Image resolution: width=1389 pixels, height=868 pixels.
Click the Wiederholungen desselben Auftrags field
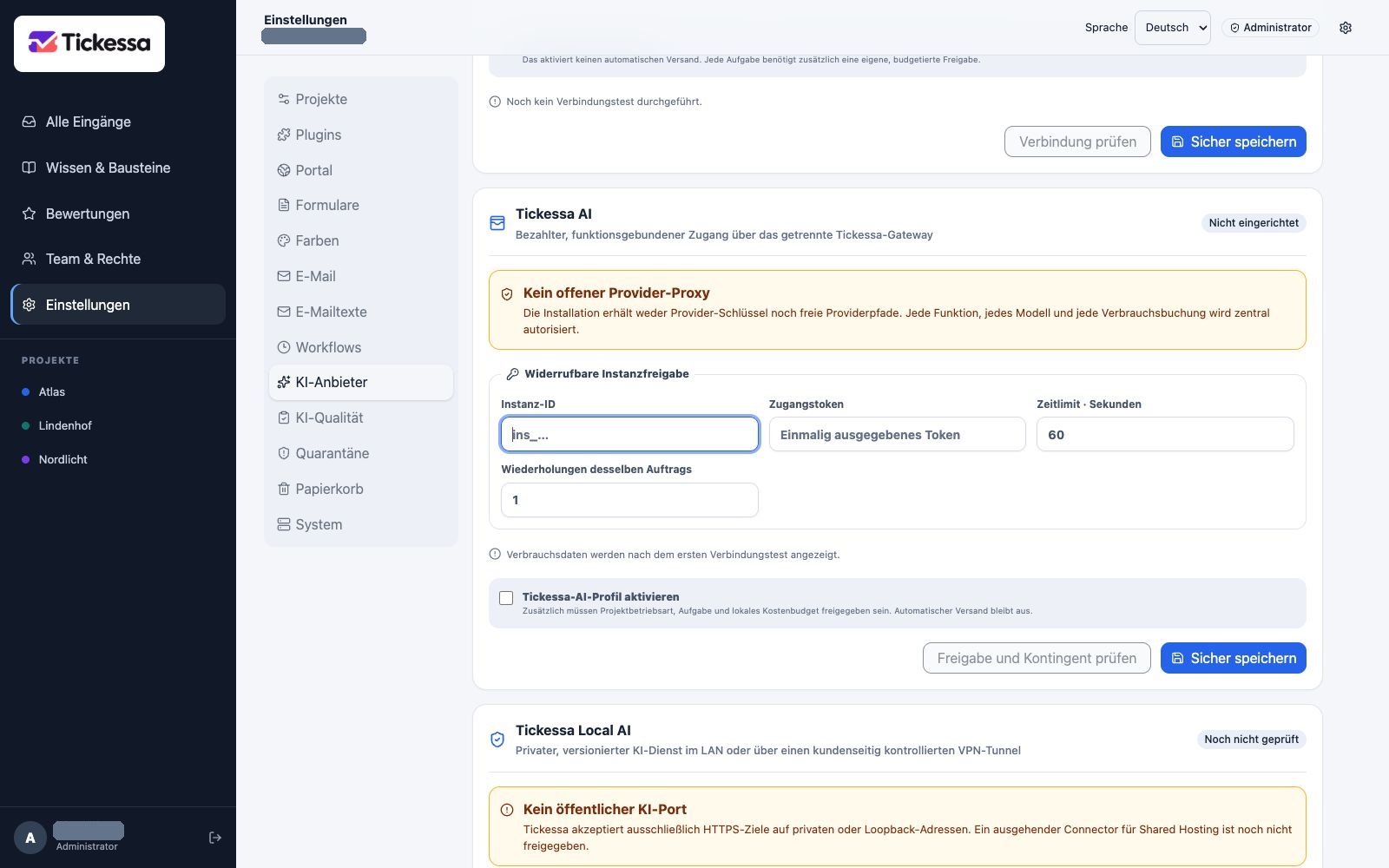point(629,500)
